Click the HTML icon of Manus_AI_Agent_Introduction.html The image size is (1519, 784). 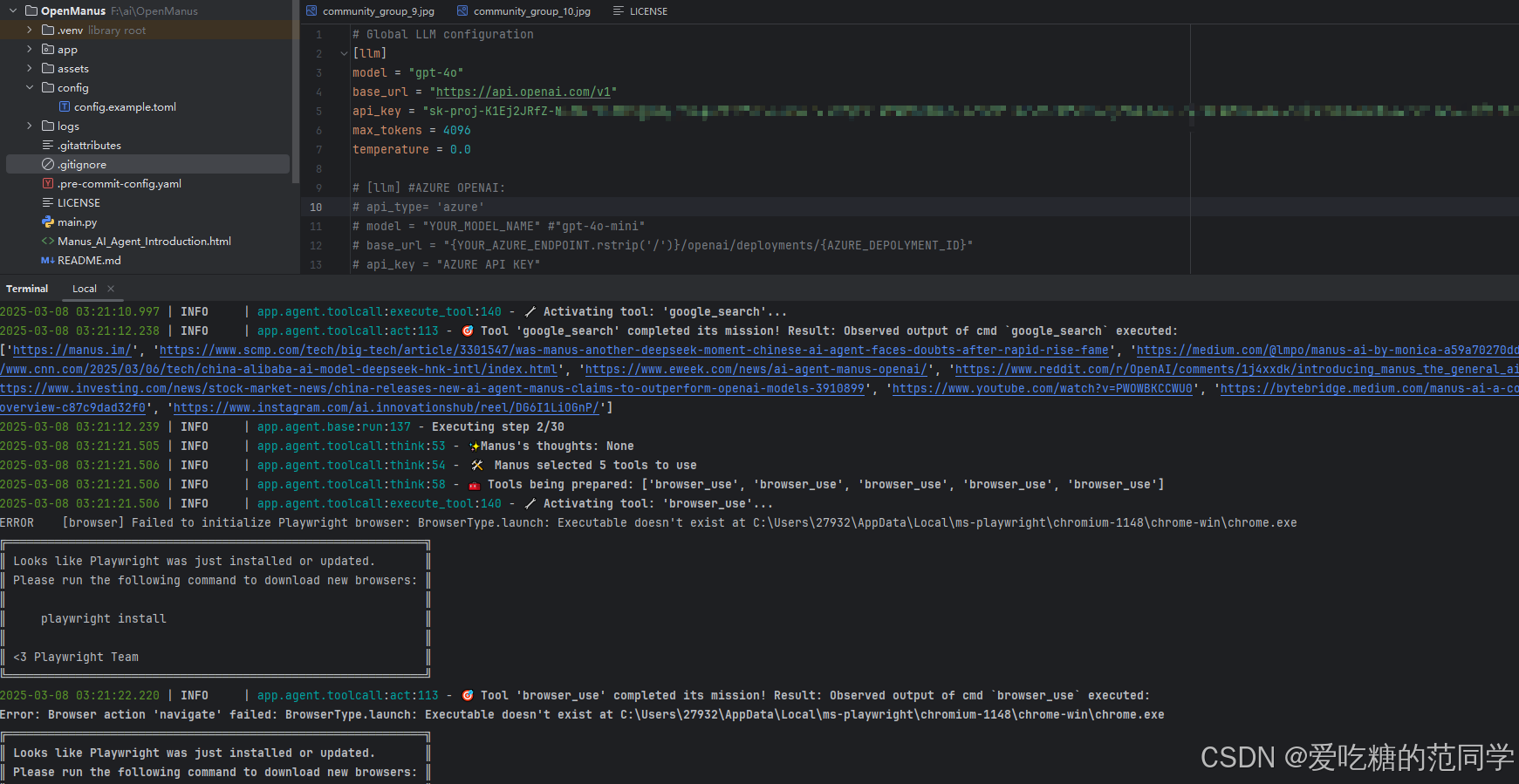coord(48,242)
